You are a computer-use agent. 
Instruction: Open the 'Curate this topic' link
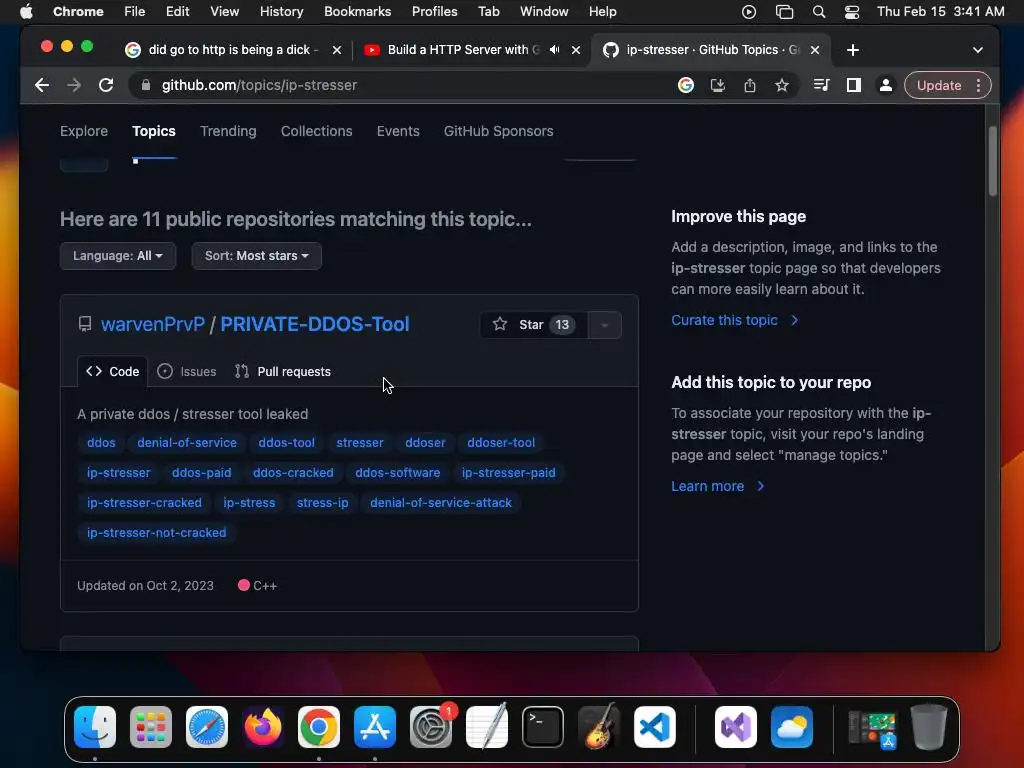[x=735, y=320]
